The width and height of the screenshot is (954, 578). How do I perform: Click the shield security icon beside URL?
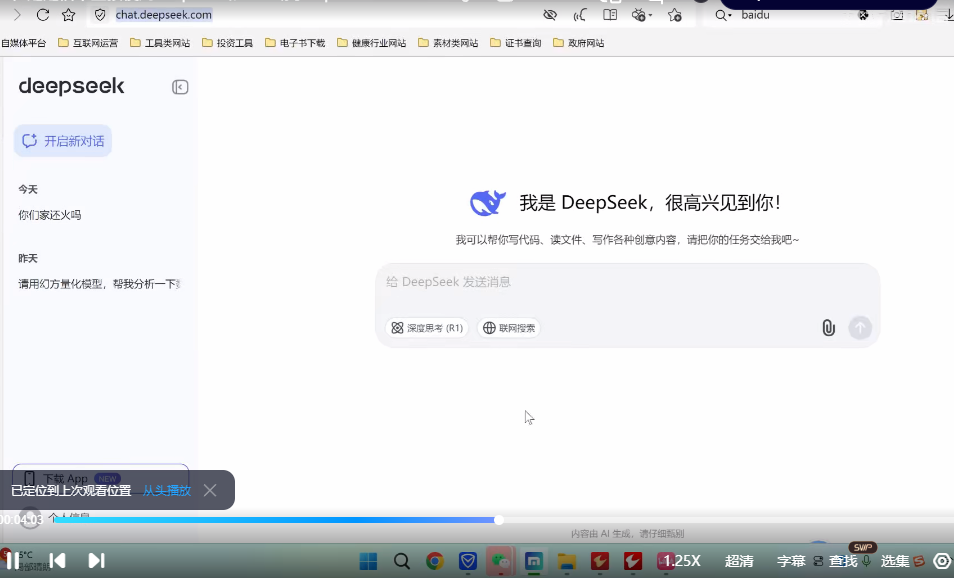(100, 15)
